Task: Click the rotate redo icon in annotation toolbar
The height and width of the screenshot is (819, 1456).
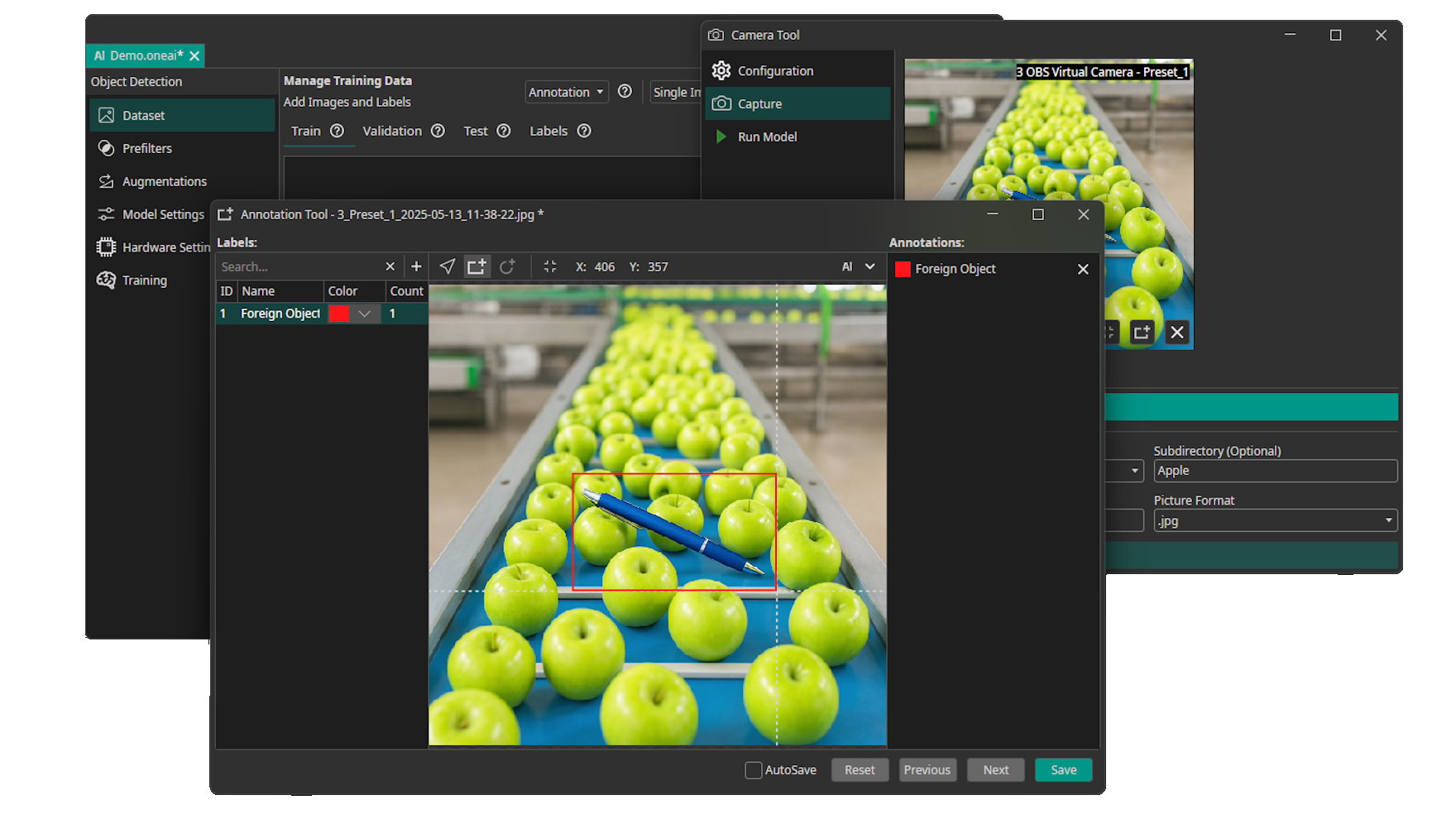Action: [507, 266]
